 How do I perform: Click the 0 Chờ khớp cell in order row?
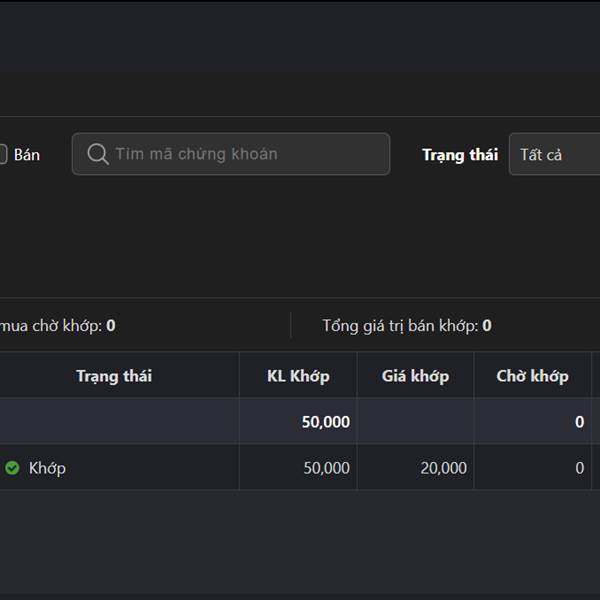coord(579,468)
